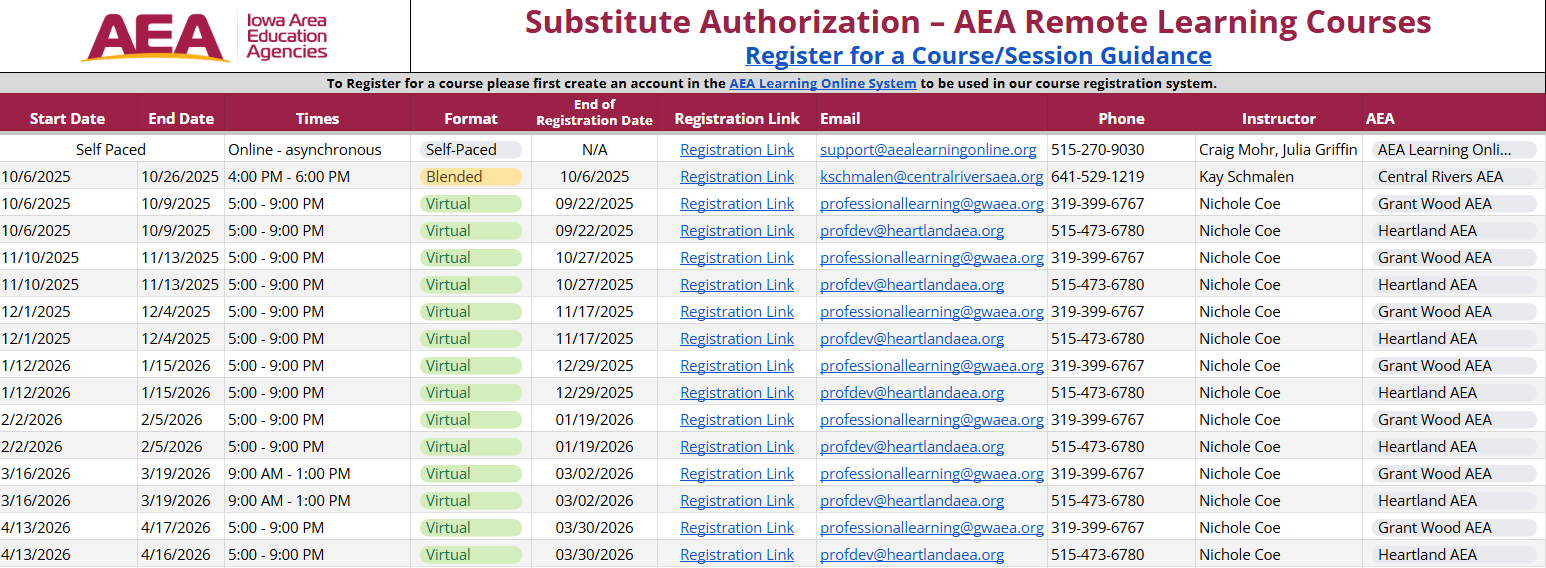Click the support@aealearningonline.org email link
Screen dimensions: 1546x568
[x=928, y=150]
